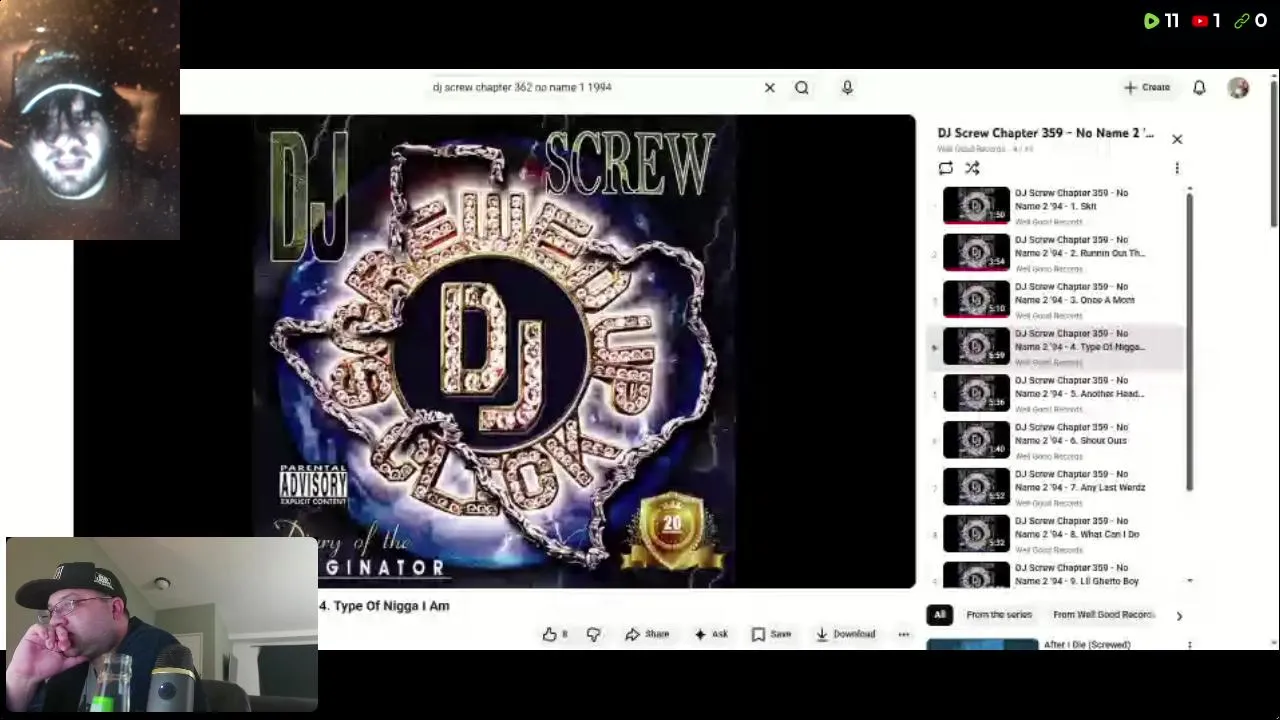Dislike the video with thumbs down
1280x720 pixels.
click(594, 634)
